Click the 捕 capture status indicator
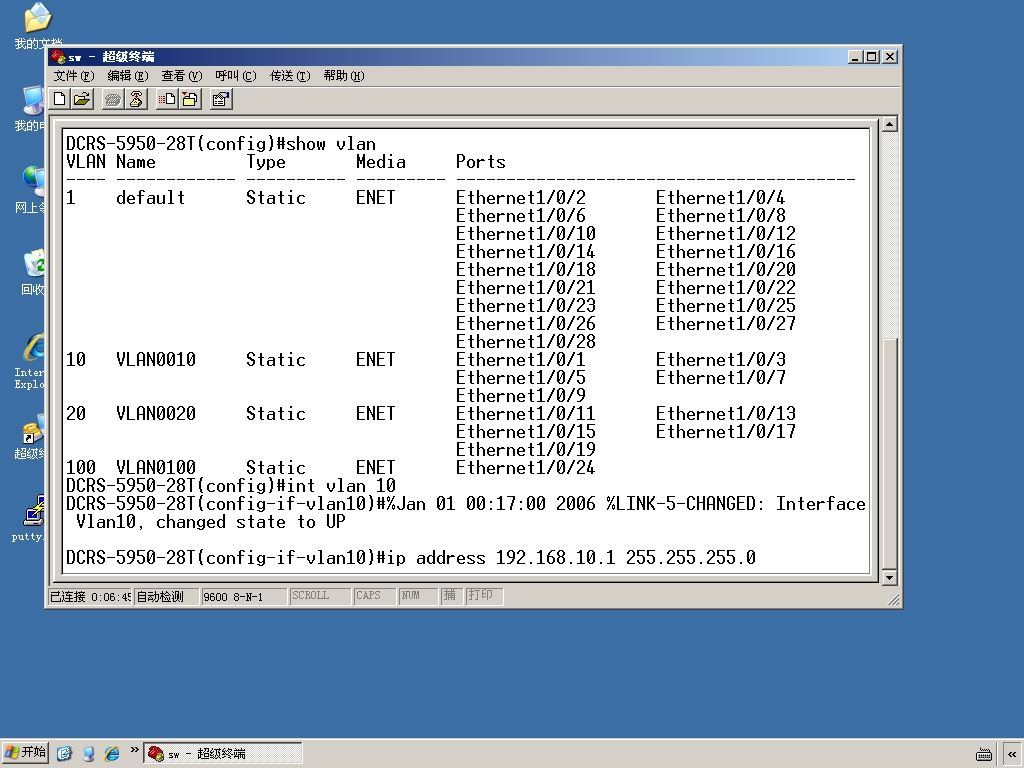This screenshot has height=768, width=1024. [450, 596]
